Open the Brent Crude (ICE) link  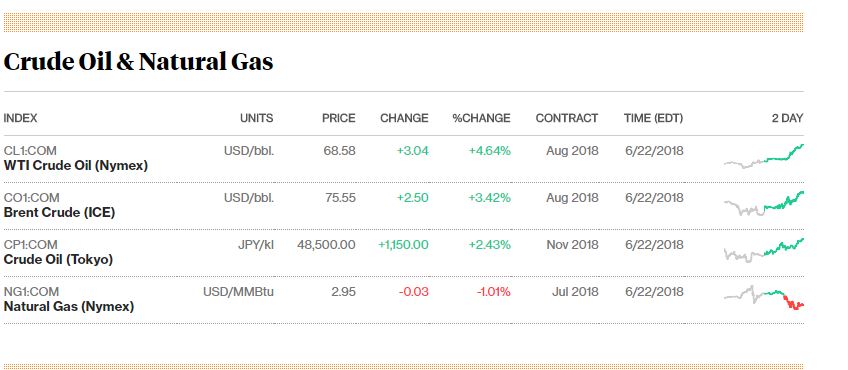(x=59, y=213)
